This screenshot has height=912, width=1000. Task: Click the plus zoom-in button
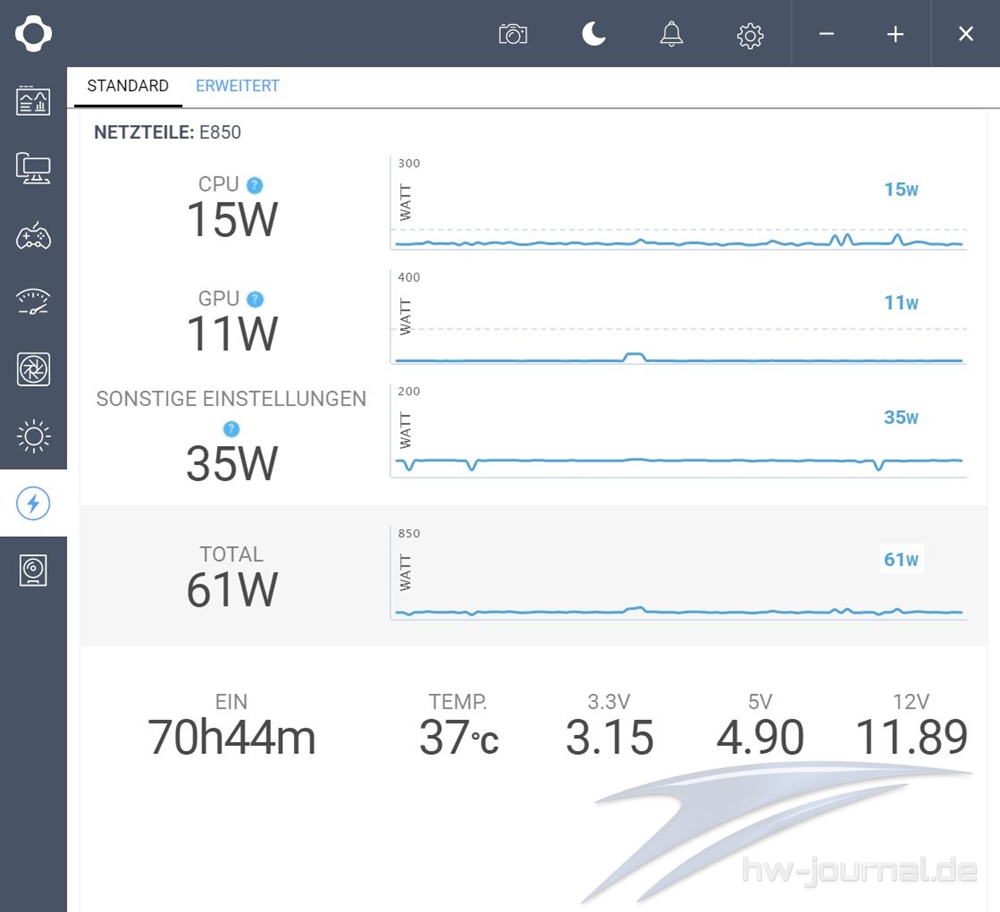click(895, 34)
